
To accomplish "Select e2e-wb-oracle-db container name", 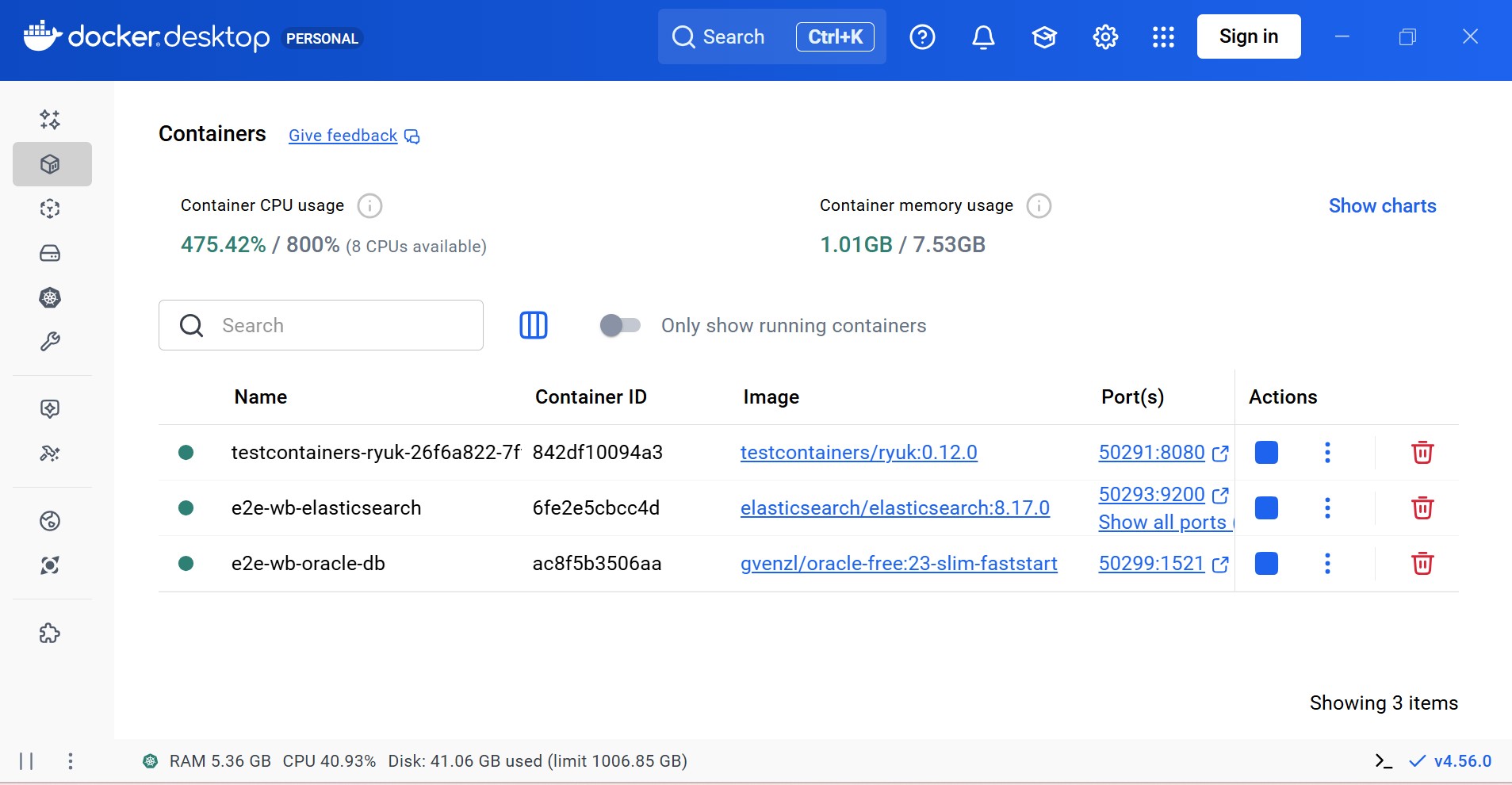I will click(308, 564).
